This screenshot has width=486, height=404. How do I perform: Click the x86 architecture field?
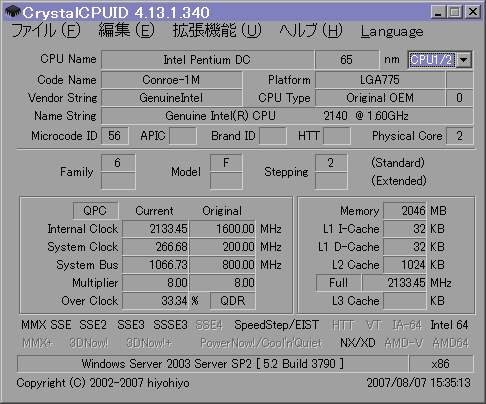point(441,363)
